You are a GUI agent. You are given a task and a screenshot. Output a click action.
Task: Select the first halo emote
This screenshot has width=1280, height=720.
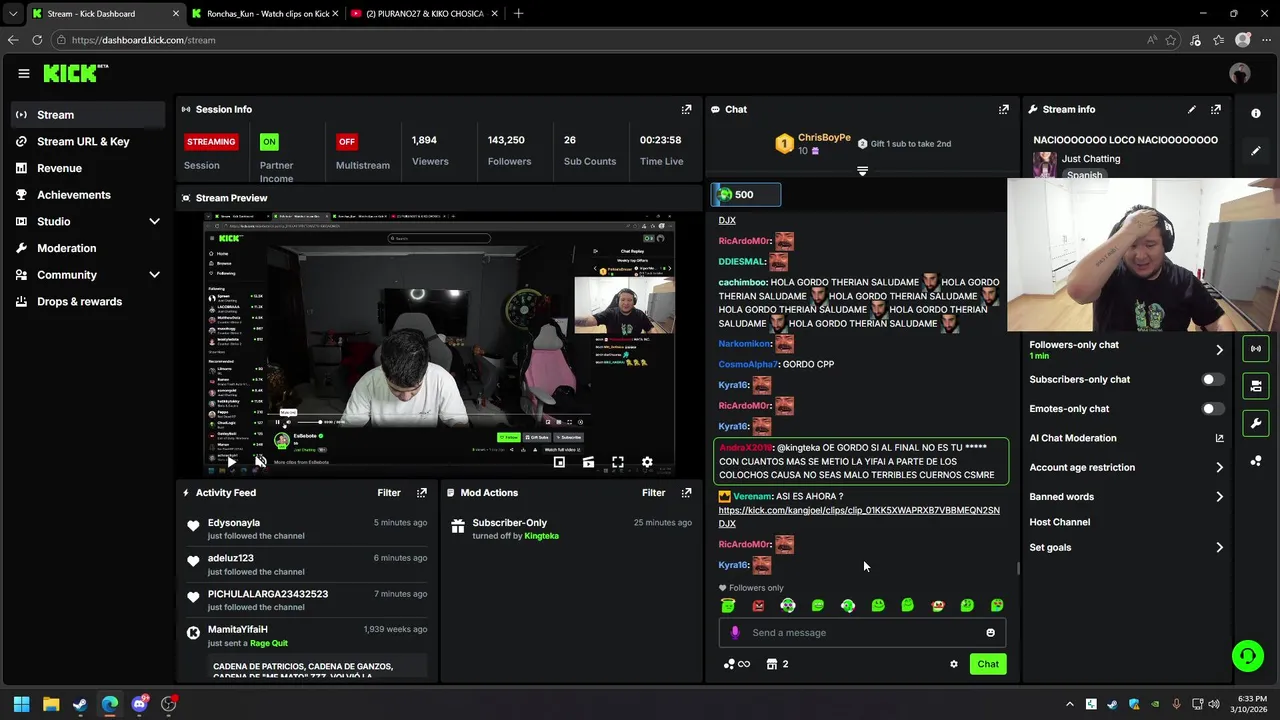(728, 605)
